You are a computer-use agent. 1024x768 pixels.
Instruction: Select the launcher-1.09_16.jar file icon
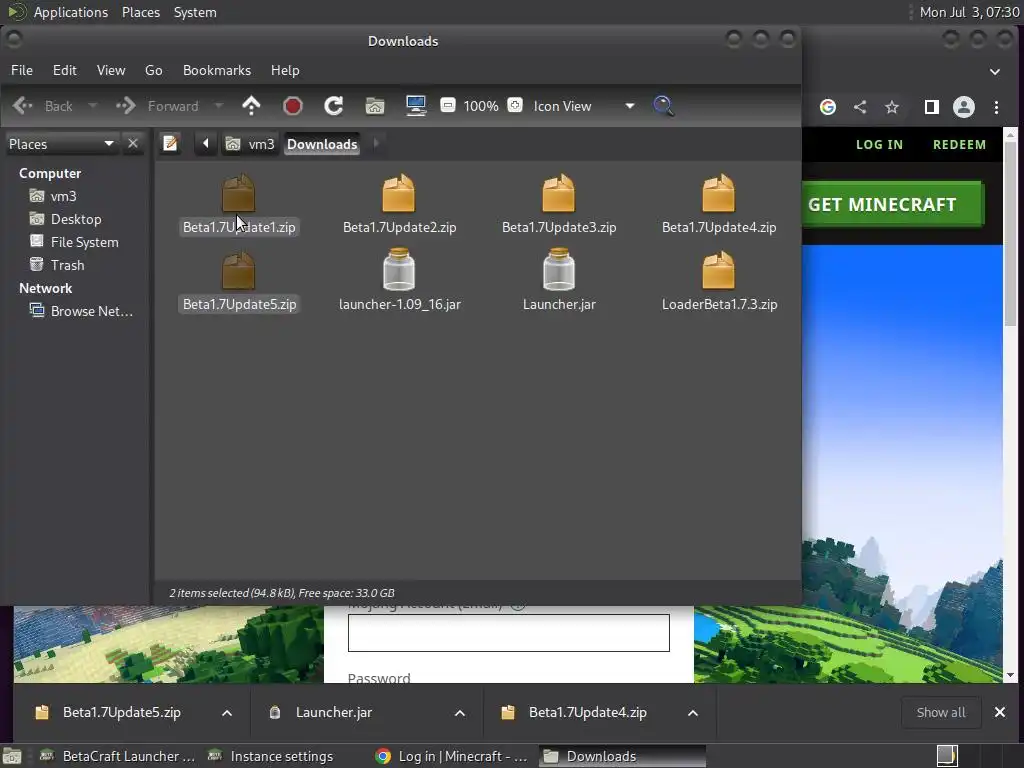click(398, 269)
